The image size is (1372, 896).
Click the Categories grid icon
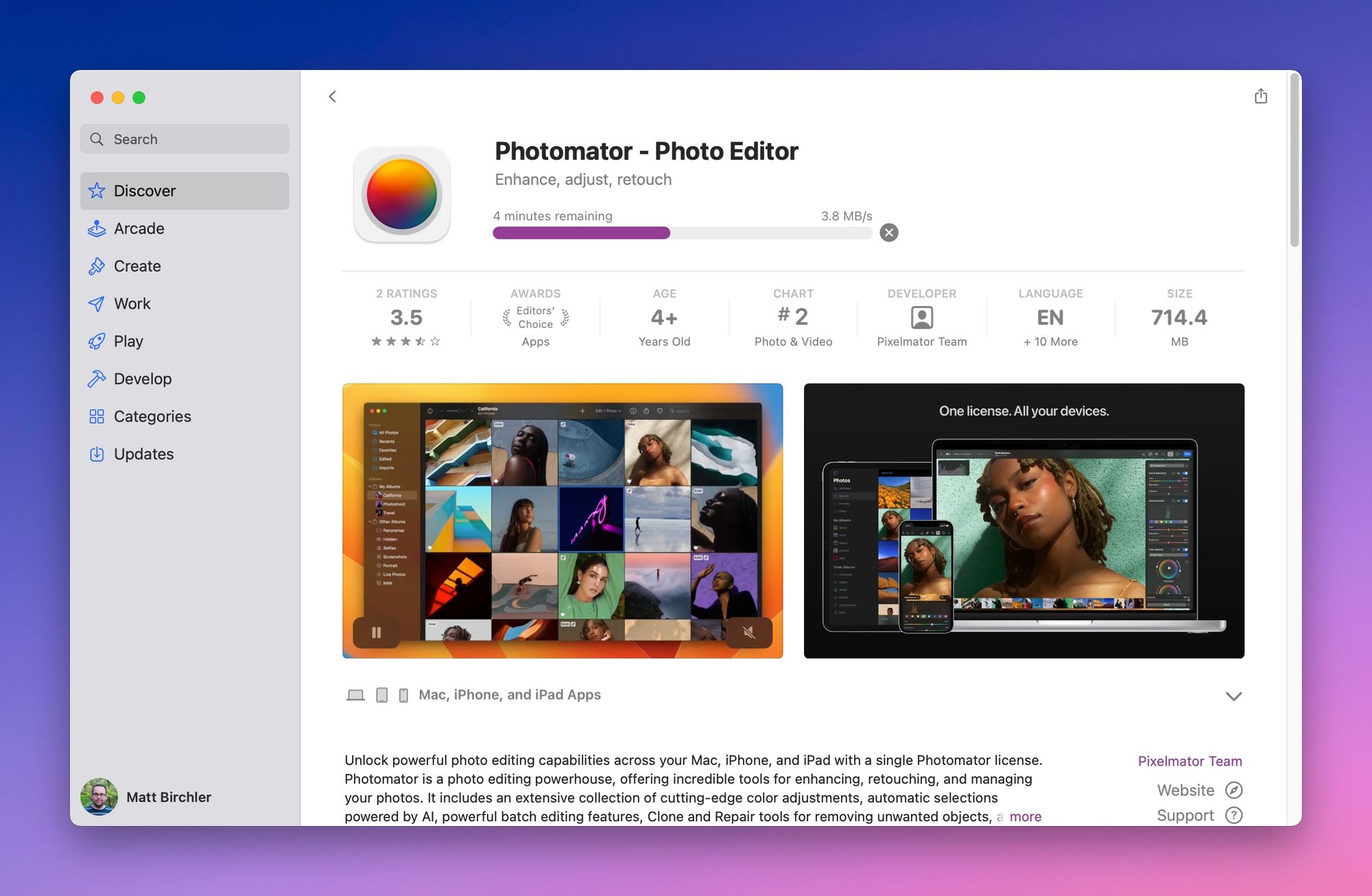97,416
